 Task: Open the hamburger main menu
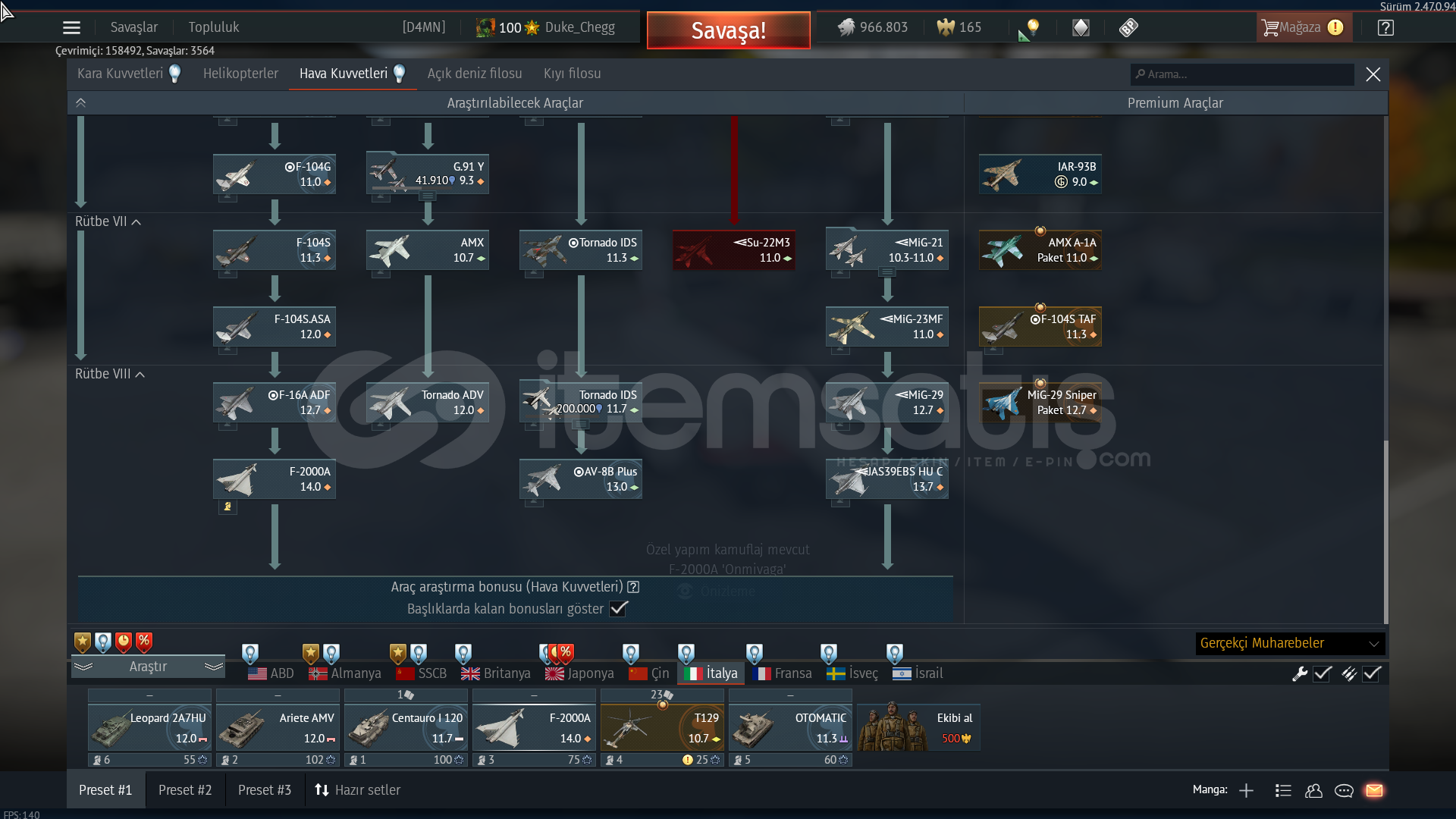[x=71, y=28]
